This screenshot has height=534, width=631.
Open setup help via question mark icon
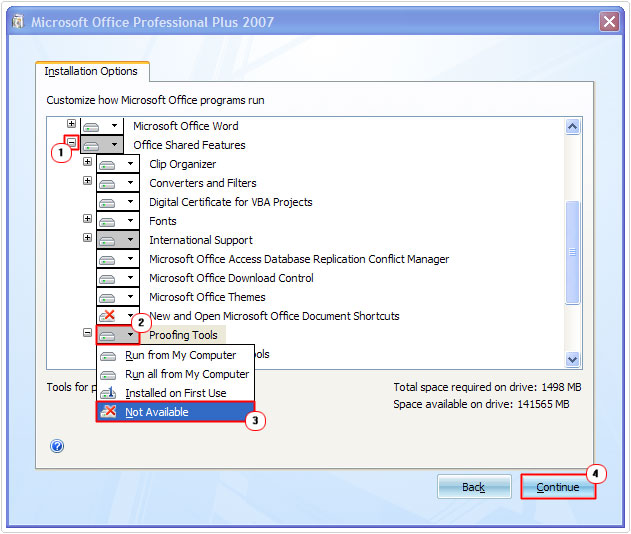click(57, 446)
